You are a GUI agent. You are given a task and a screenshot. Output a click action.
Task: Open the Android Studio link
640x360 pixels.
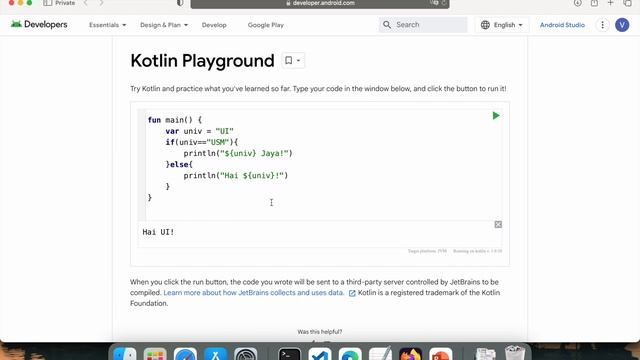[562, 25]
